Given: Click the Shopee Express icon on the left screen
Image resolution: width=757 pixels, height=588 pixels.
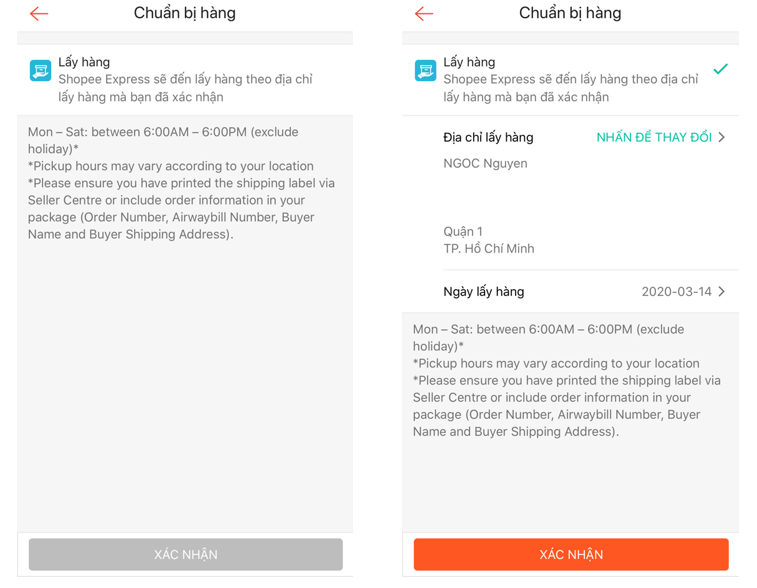Looking at the screenshot, I should click(x=40, y=70).
